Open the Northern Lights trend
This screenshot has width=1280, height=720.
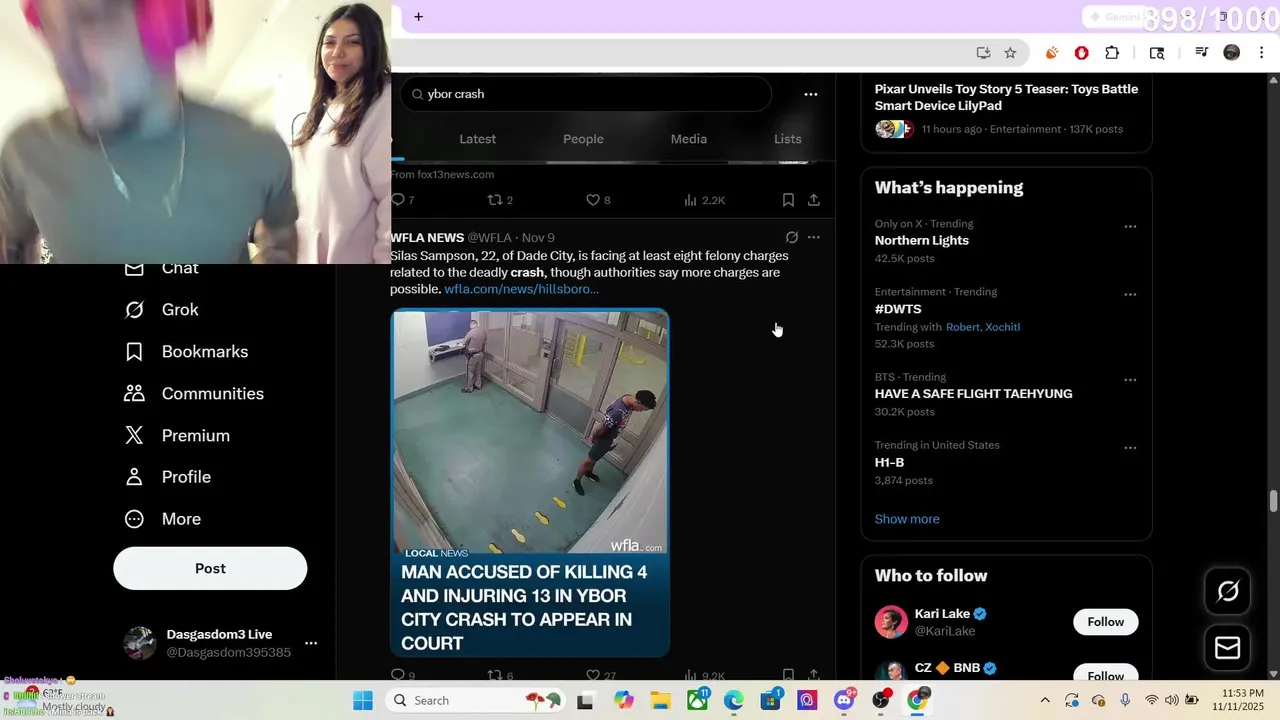tap(922, 240)
